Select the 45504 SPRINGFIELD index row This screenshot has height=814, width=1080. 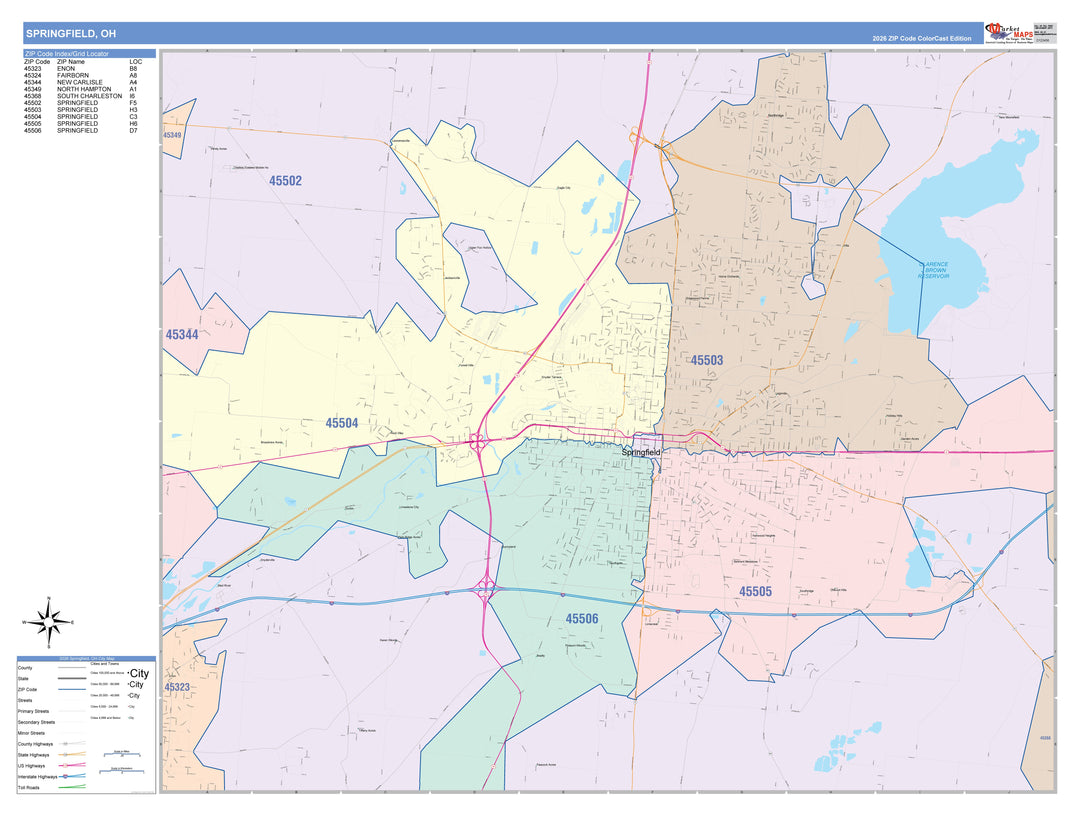[x=83, y=117]
